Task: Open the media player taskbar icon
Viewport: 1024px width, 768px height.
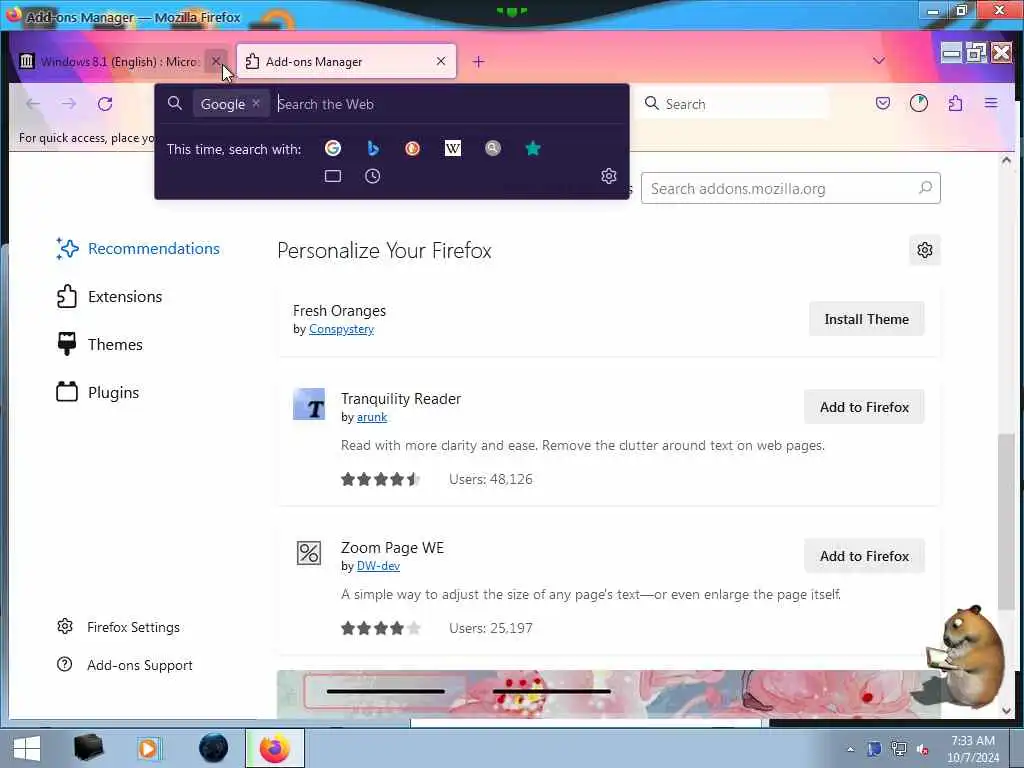Action: [149, 748]
